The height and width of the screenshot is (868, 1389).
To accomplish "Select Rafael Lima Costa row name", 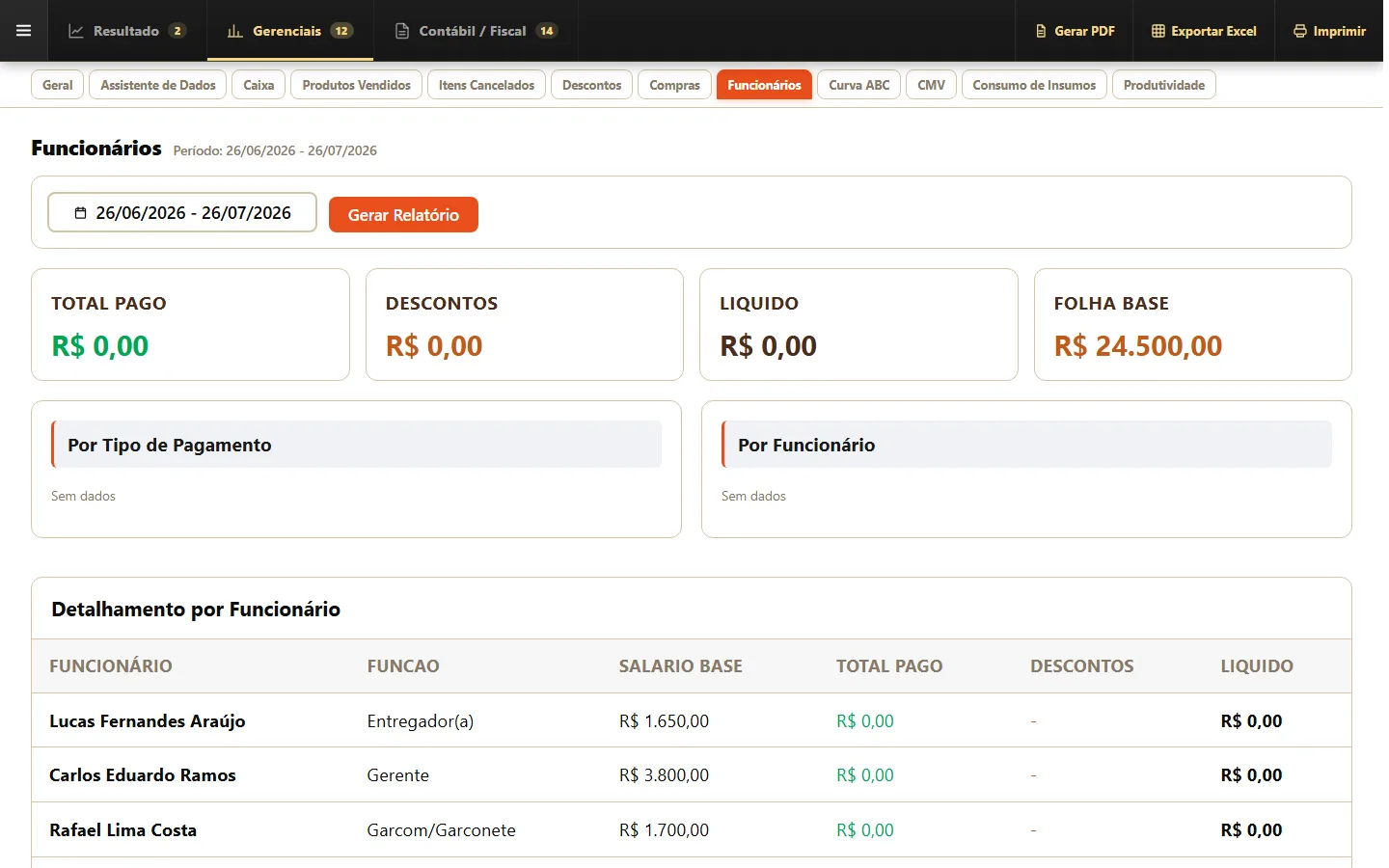I will tap(123, 829).
